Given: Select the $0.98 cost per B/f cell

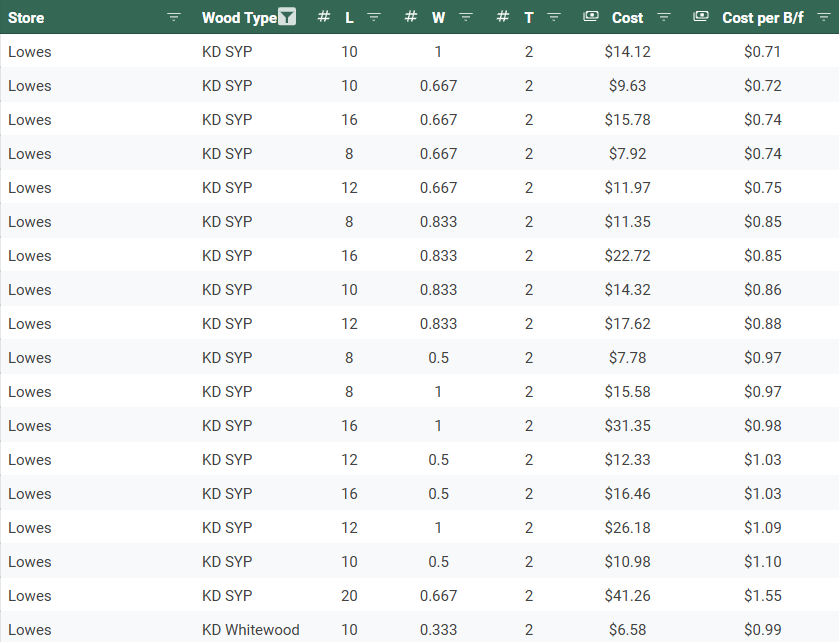Looking at the screenshot, I should [x=762, y=426].
